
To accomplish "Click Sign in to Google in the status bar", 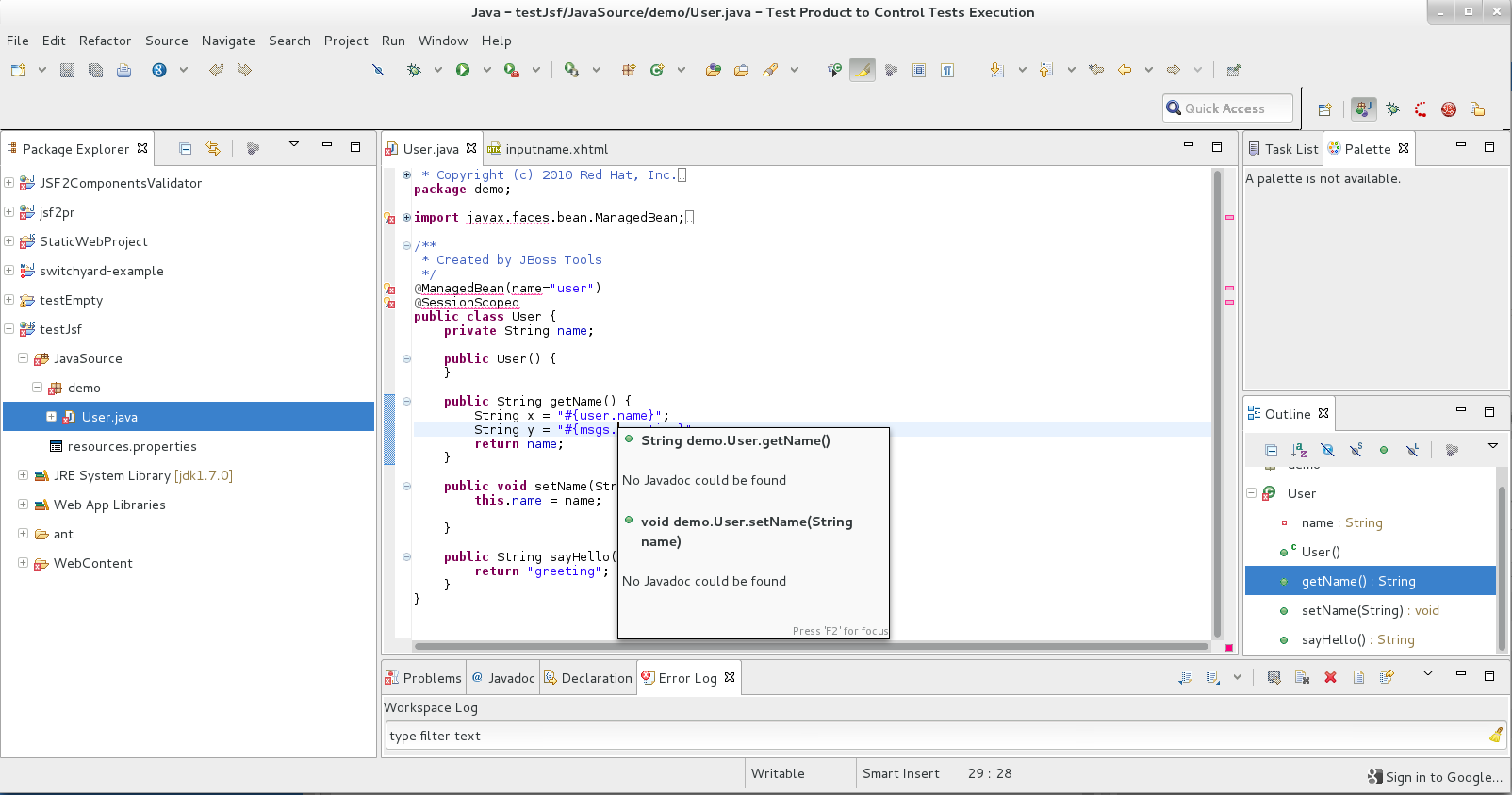I will pos(1435,777).
